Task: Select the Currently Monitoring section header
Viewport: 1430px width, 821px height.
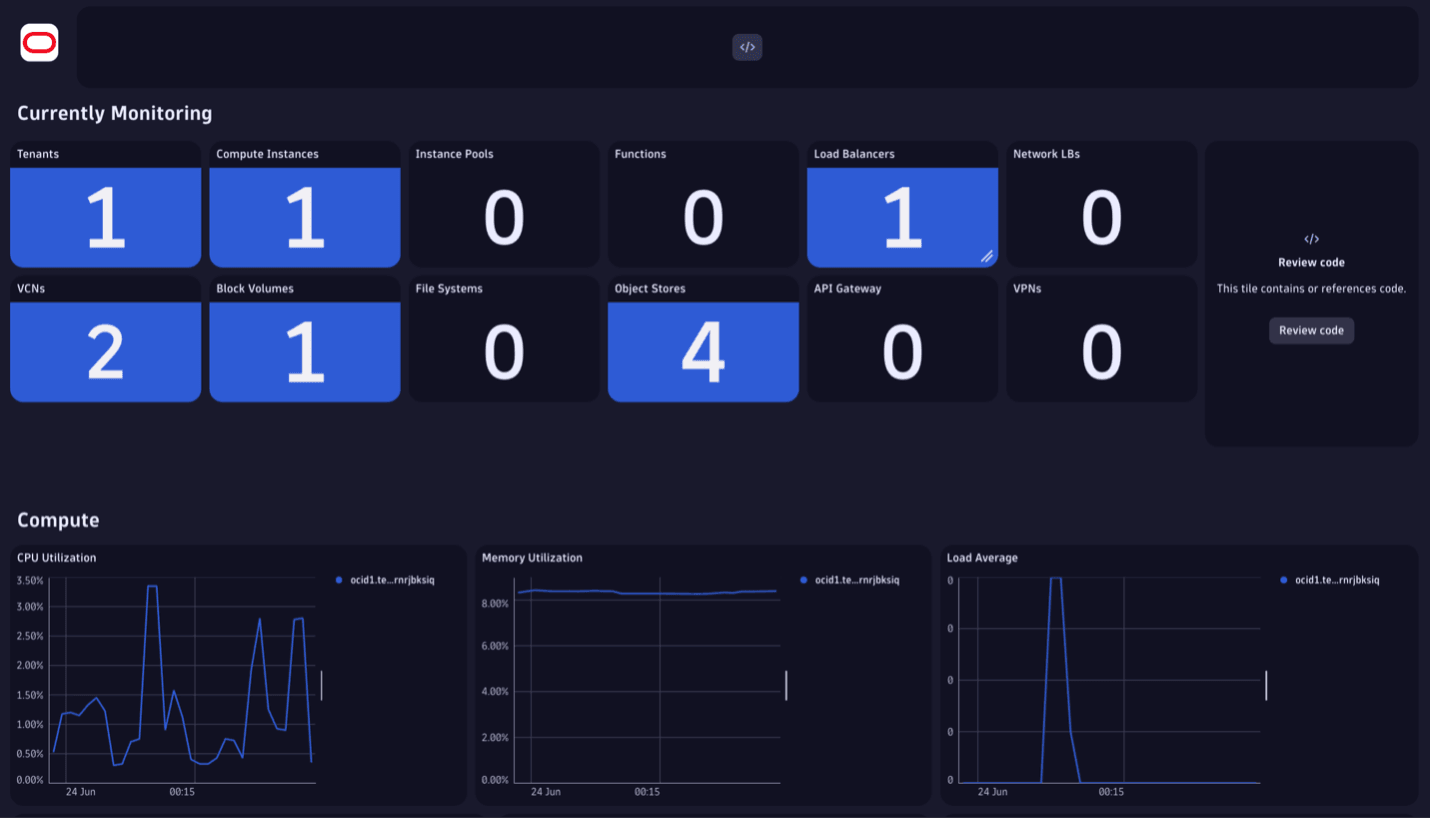Action: coord(114,113)
